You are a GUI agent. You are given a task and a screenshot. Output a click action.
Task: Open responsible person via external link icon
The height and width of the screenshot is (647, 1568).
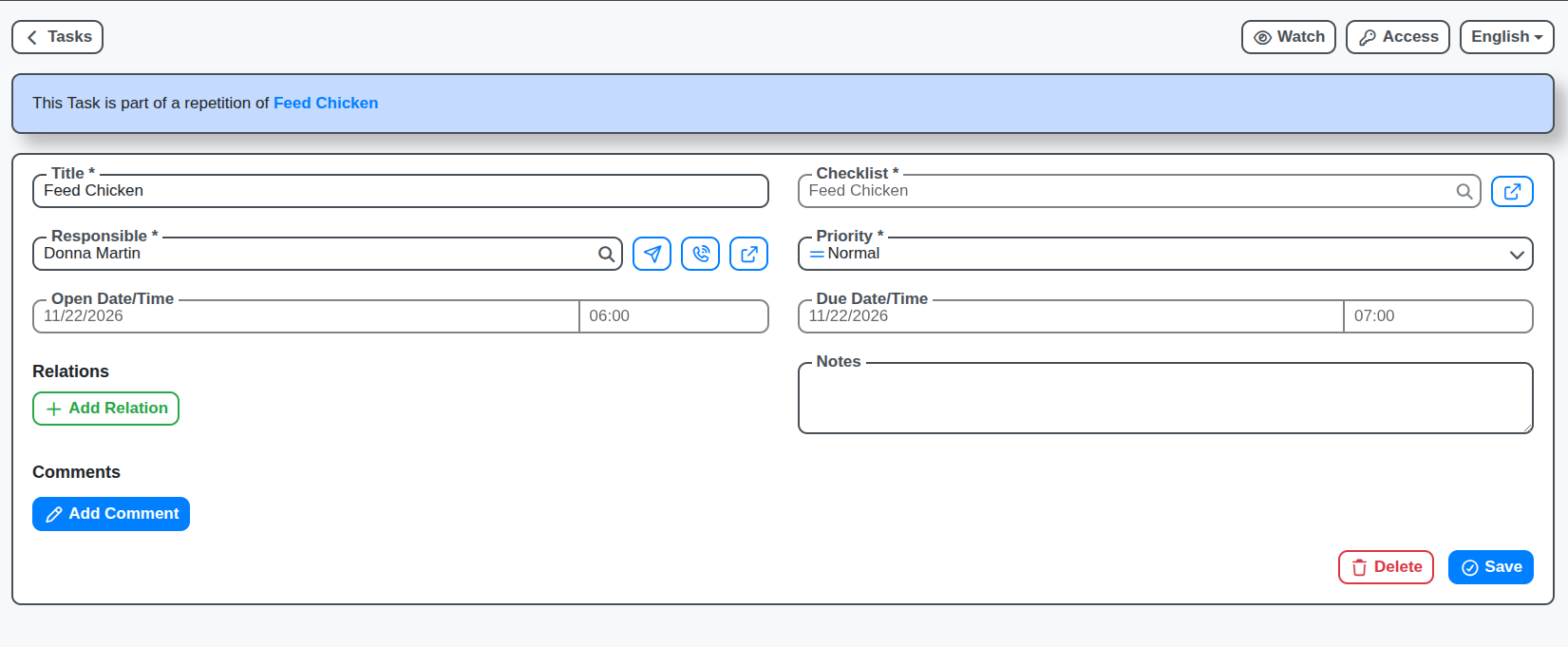[748, 254]
